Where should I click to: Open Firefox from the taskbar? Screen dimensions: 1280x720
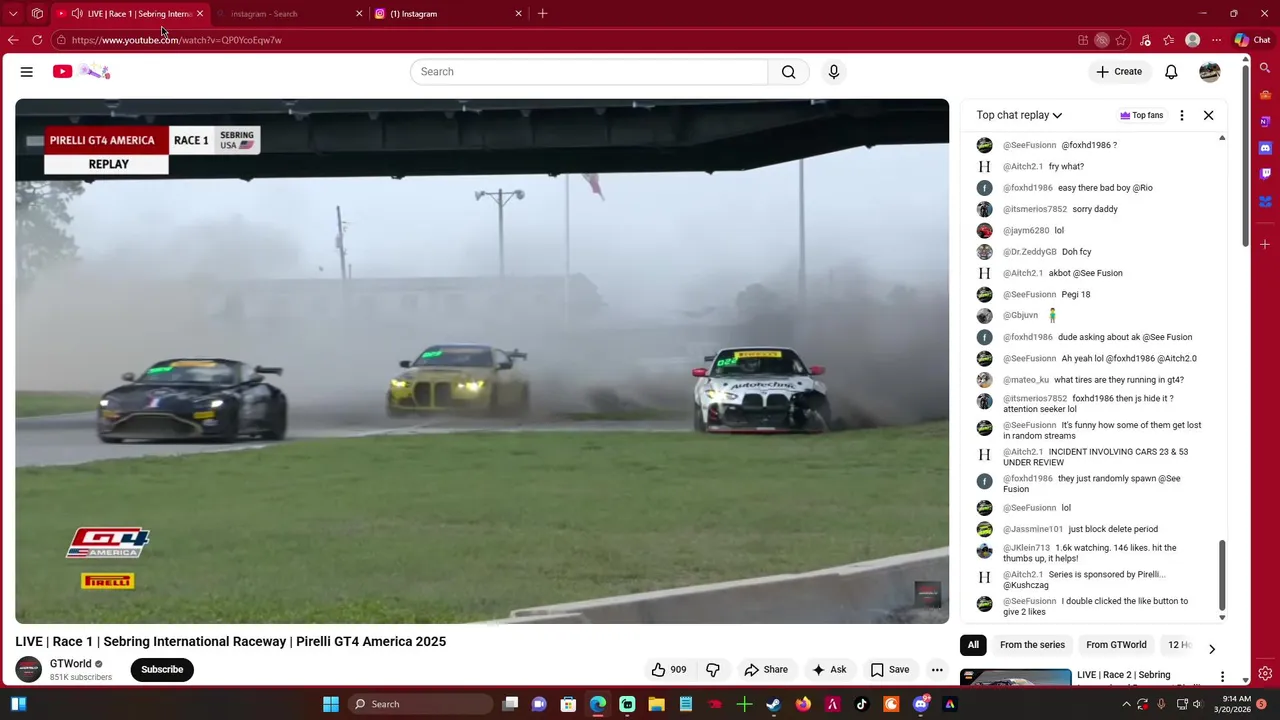click(803, 704)
